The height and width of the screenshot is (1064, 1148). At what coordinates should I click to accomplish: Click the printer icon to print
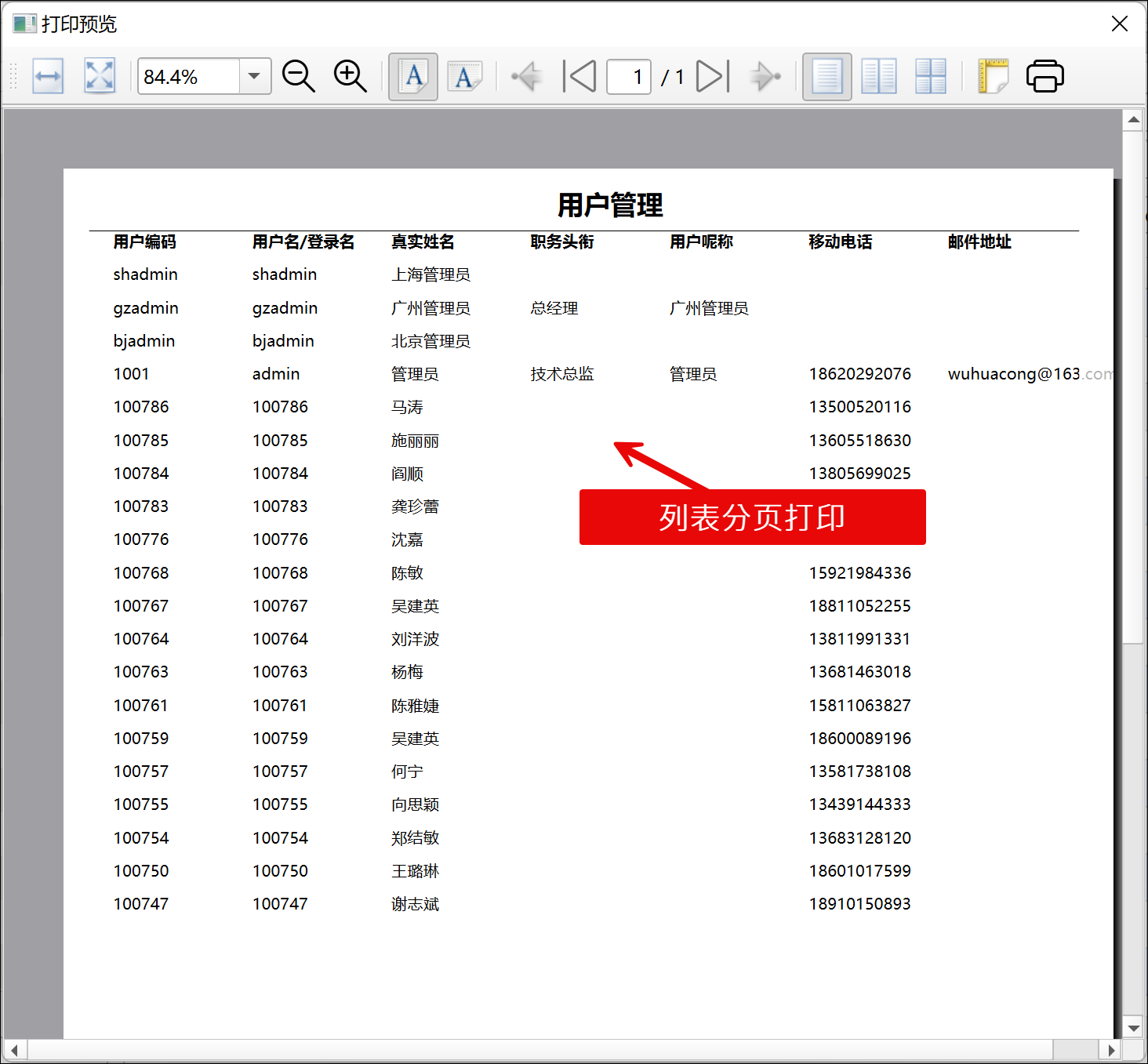point(1045,77)
